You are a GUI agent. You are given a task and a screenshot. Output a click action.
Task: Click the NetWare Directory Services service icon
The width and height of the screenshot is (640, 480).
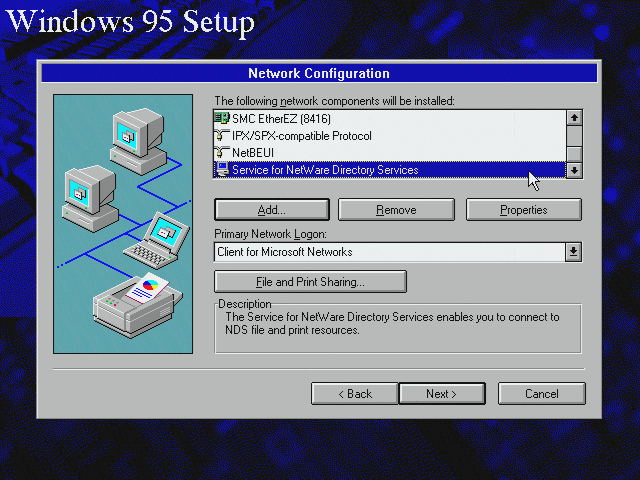tap(222, 169)
